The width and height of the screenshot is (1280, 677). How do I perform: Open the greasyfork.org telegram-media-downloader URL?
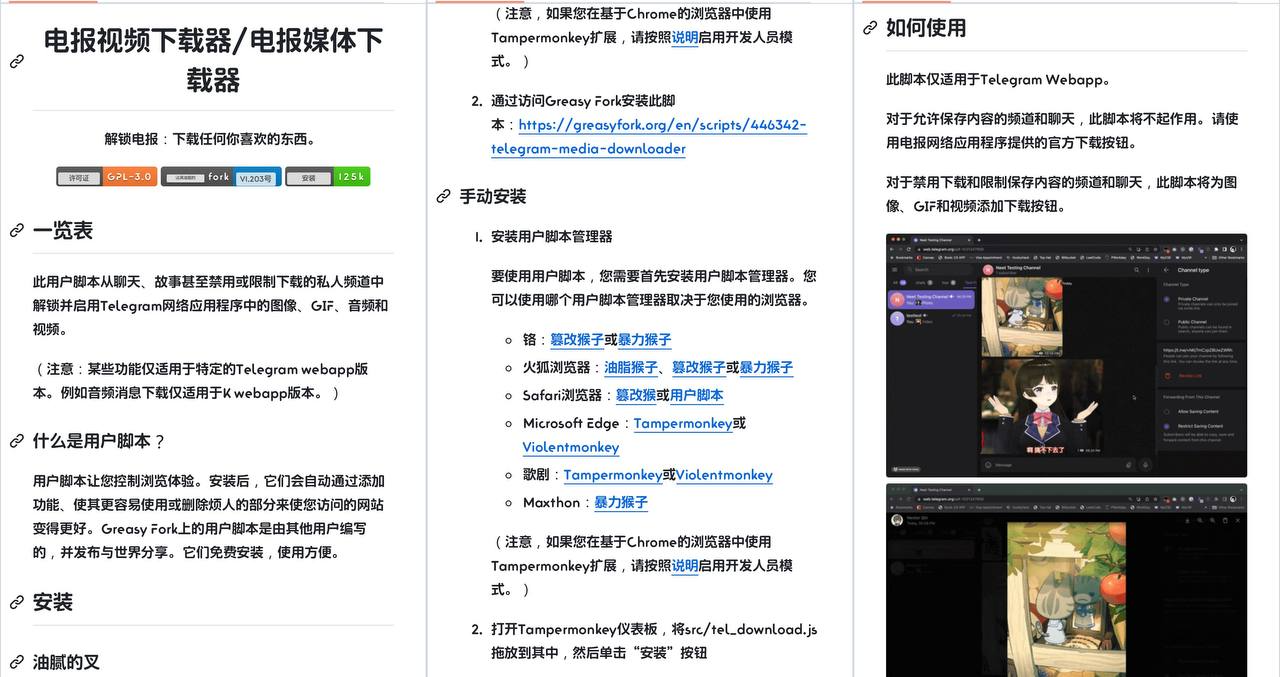click(x=647, y=137)
